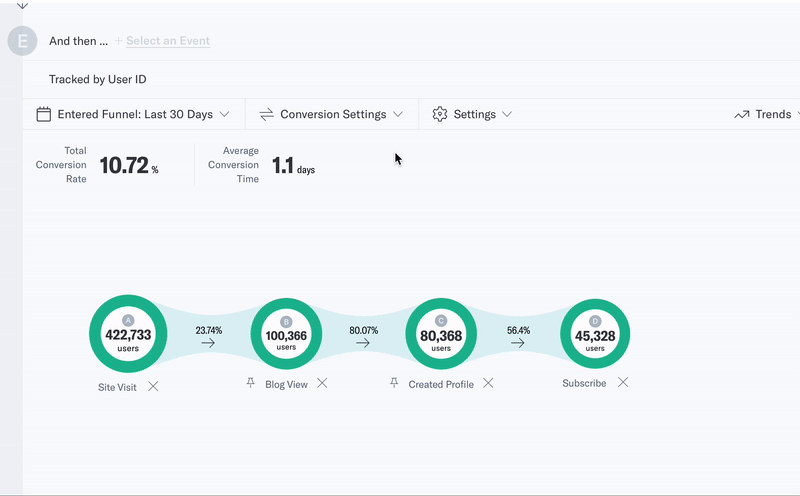This screenshot has height=496, width=800.
Task: Click the Site Visit step label
Action: 117,387
